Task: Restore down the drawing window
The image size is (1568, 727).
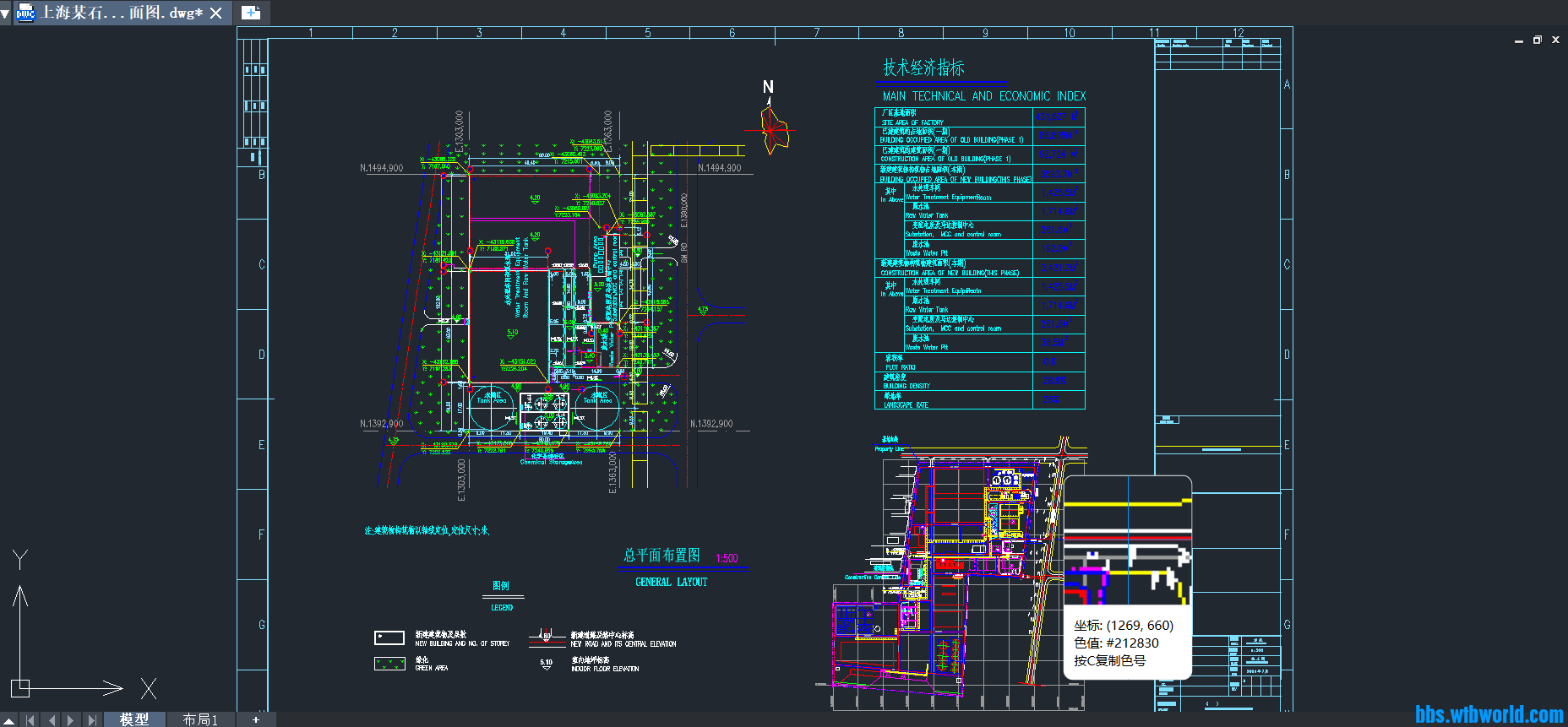Action: click(x=1537, y=40)
